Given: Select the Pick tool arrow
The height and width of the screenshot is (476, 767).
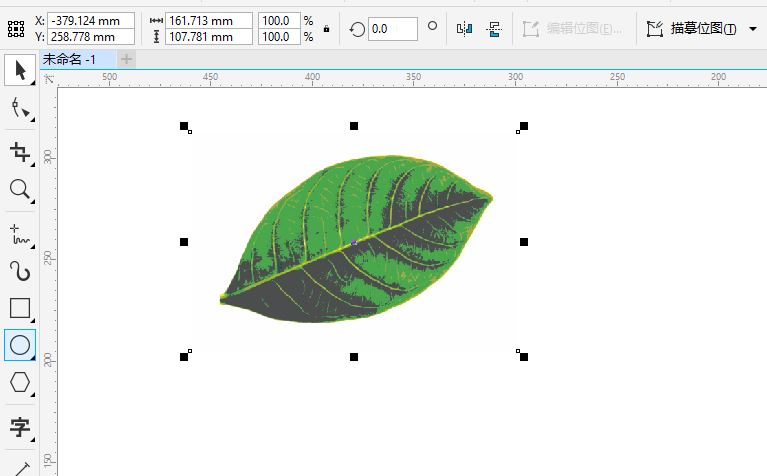Looking at the screenshot, I should tap(20, 70).
